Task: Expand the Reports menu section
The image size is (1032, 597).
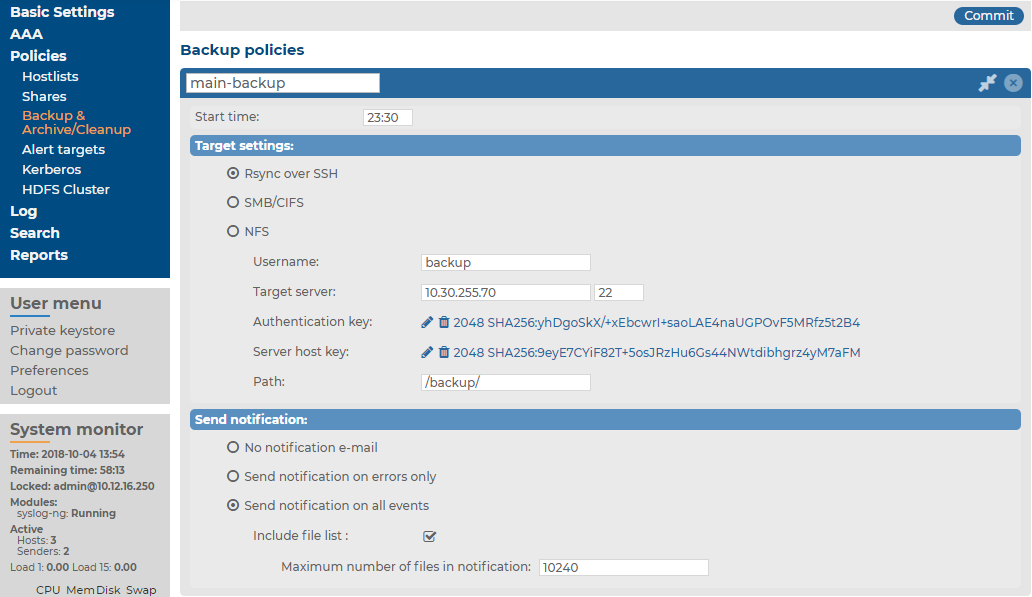Action: coord(39,255)
